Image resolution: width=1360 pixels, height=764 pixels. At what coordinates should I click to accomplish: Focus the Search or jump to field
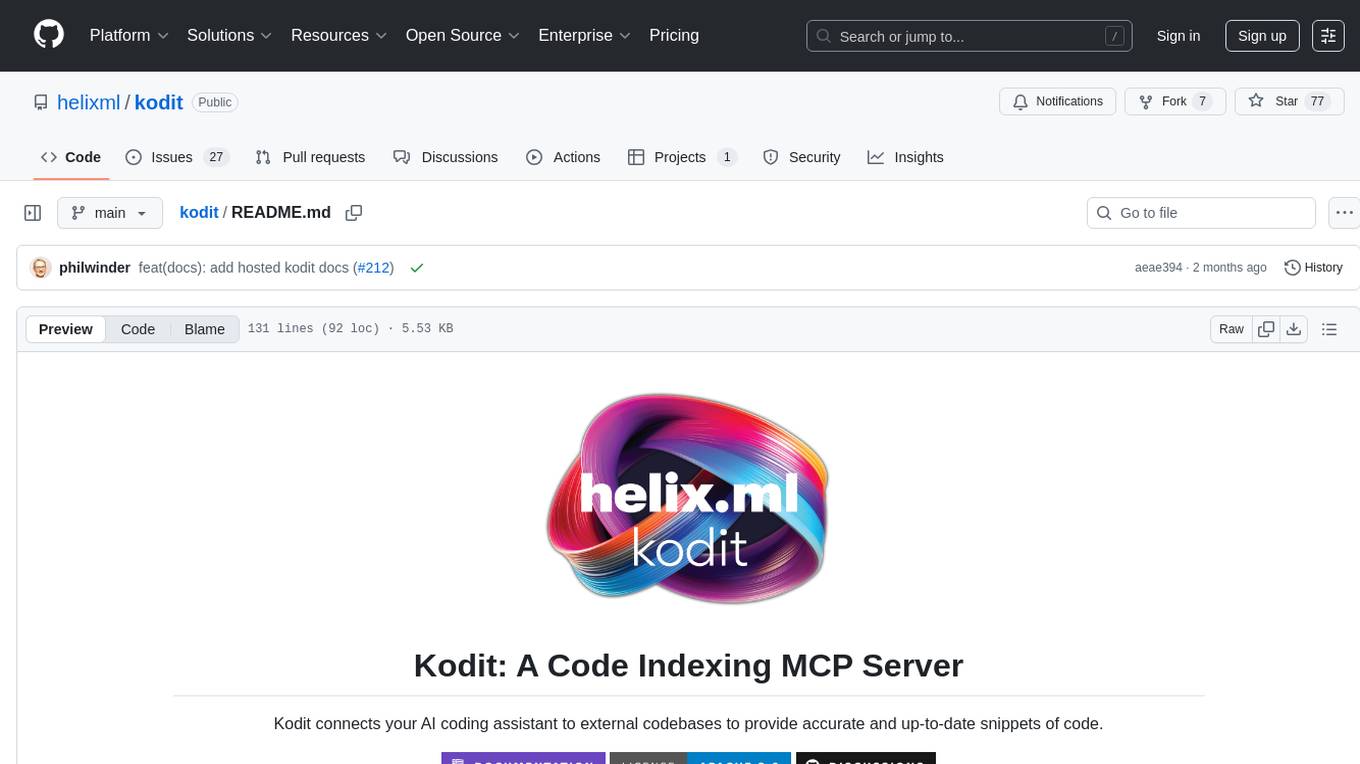pyautogui.click(x=969, y=36)
